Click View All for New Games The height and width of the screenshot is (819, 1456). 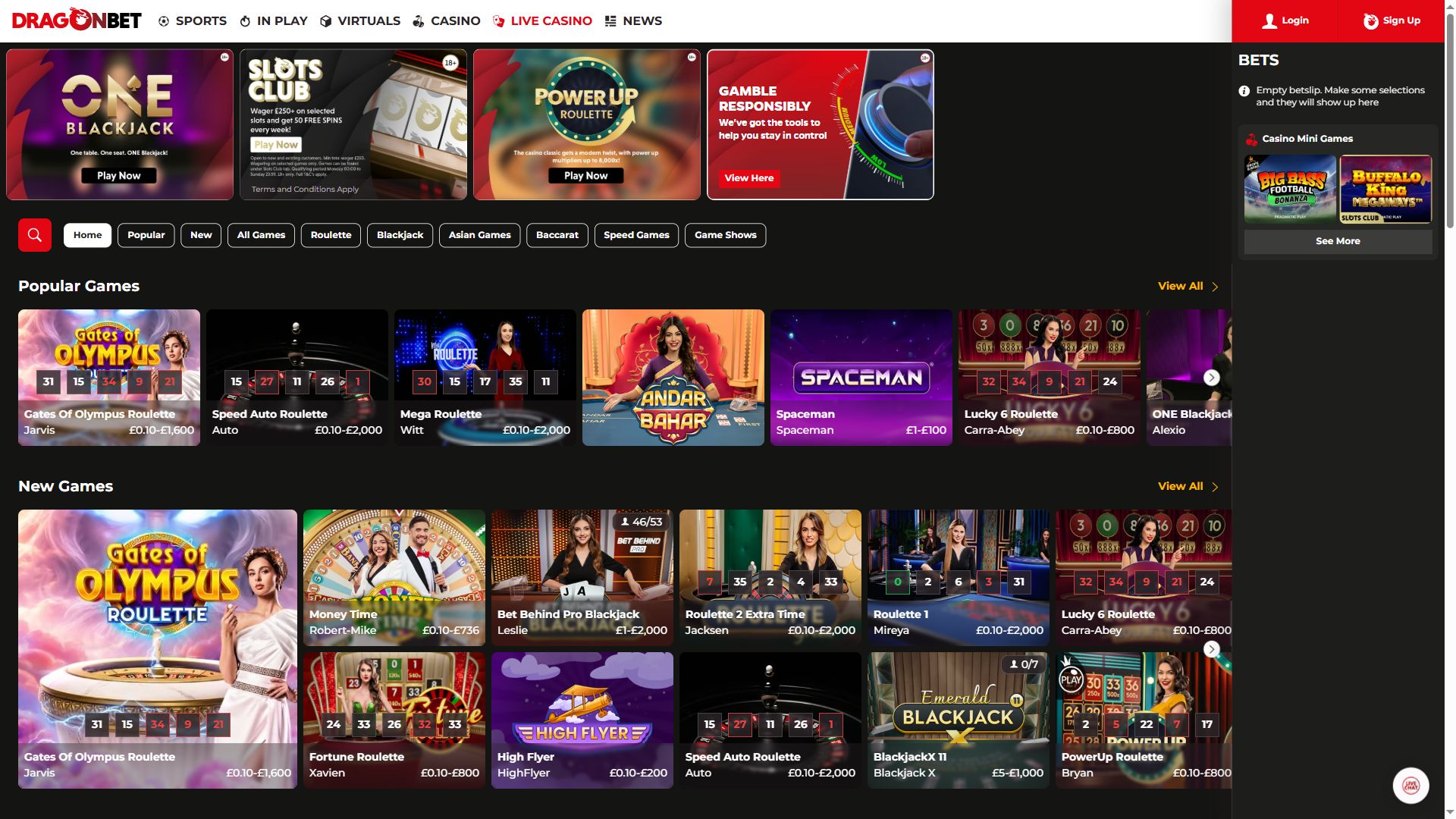1188,486
